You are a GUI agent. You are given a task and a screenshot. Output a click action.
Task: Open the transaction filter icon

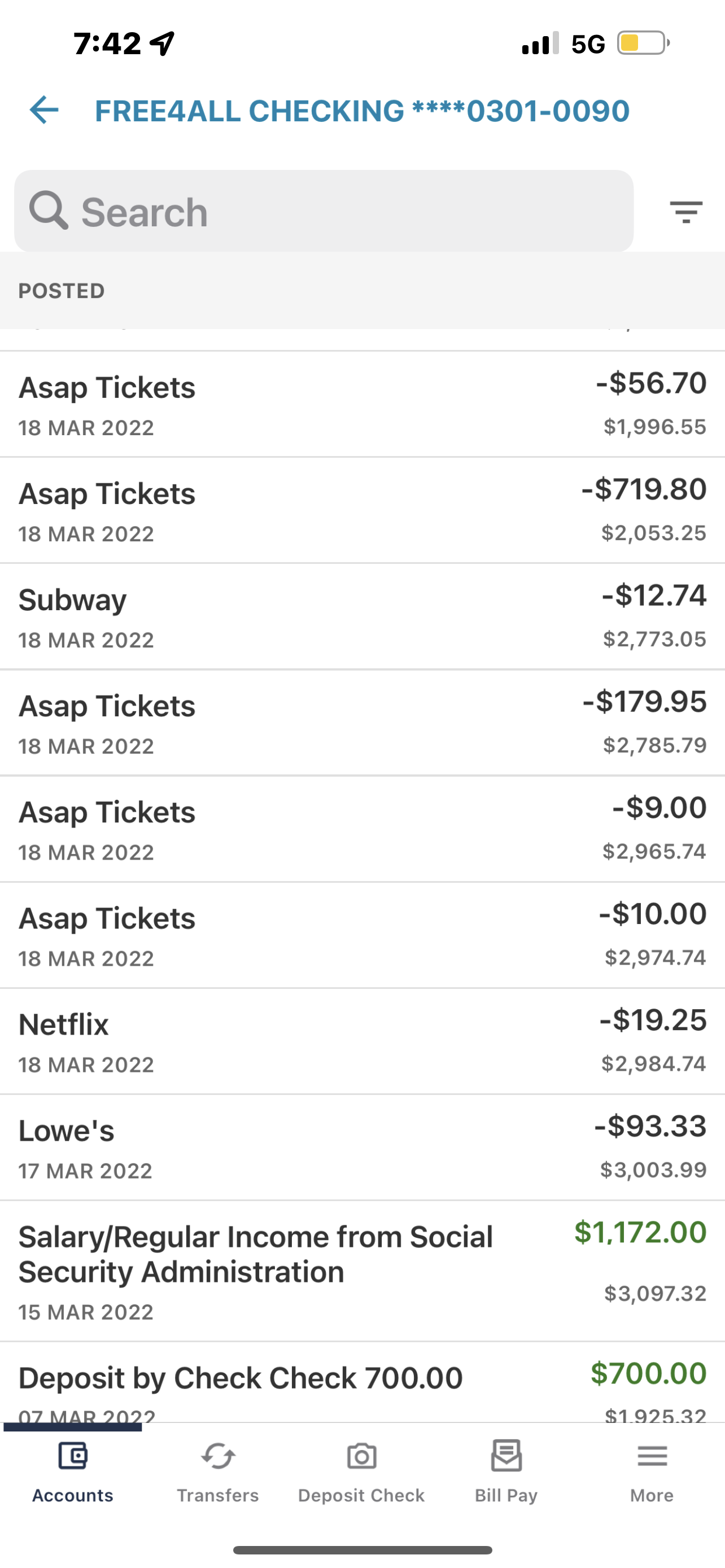coord(686,212)
